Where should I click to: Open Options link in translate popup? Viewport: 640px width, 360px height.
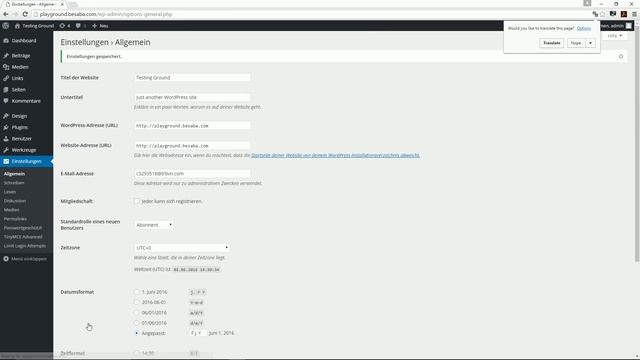[584, 28]
